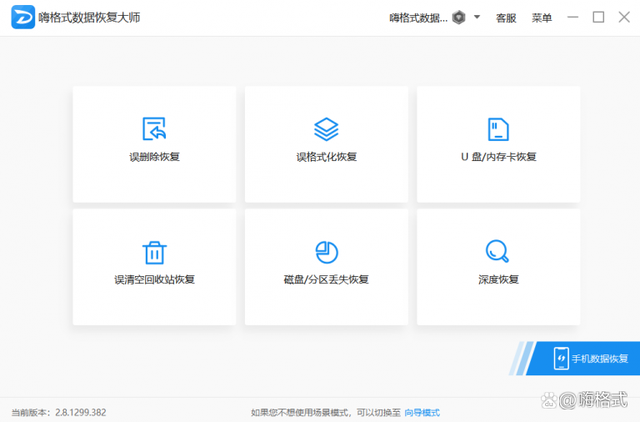640x422 pixels.
Task: Click the 误删除恢复 label
Action: point(155,157)
